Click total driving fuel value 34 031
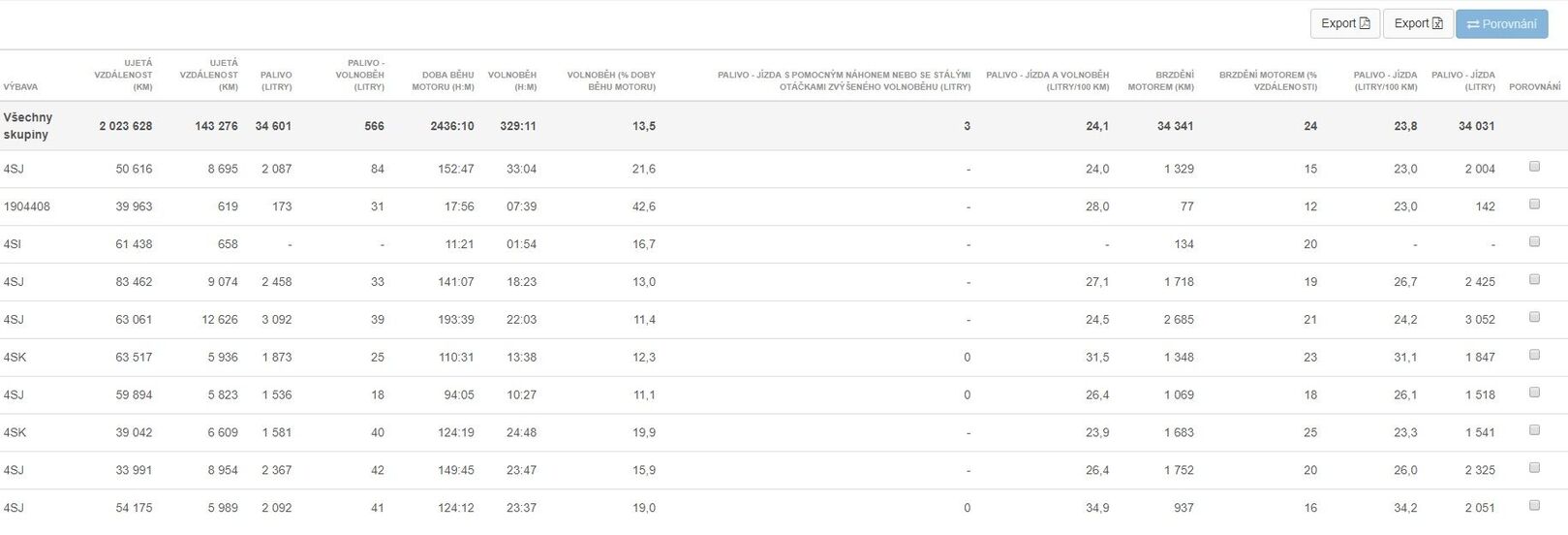Screen dimensions: 1568x535 tap(1477, 126)
